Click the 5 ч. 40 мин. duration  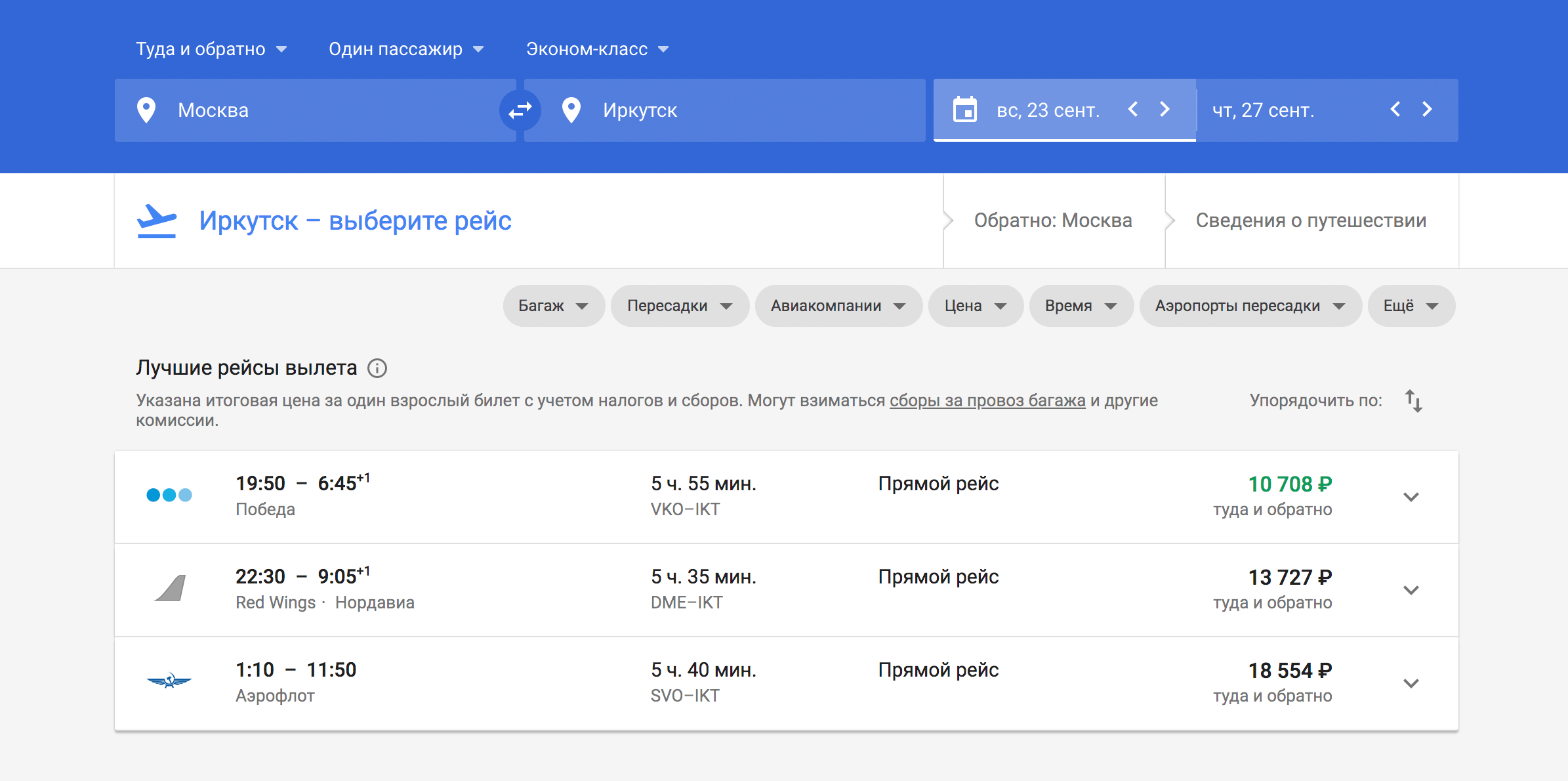point(703,670)
